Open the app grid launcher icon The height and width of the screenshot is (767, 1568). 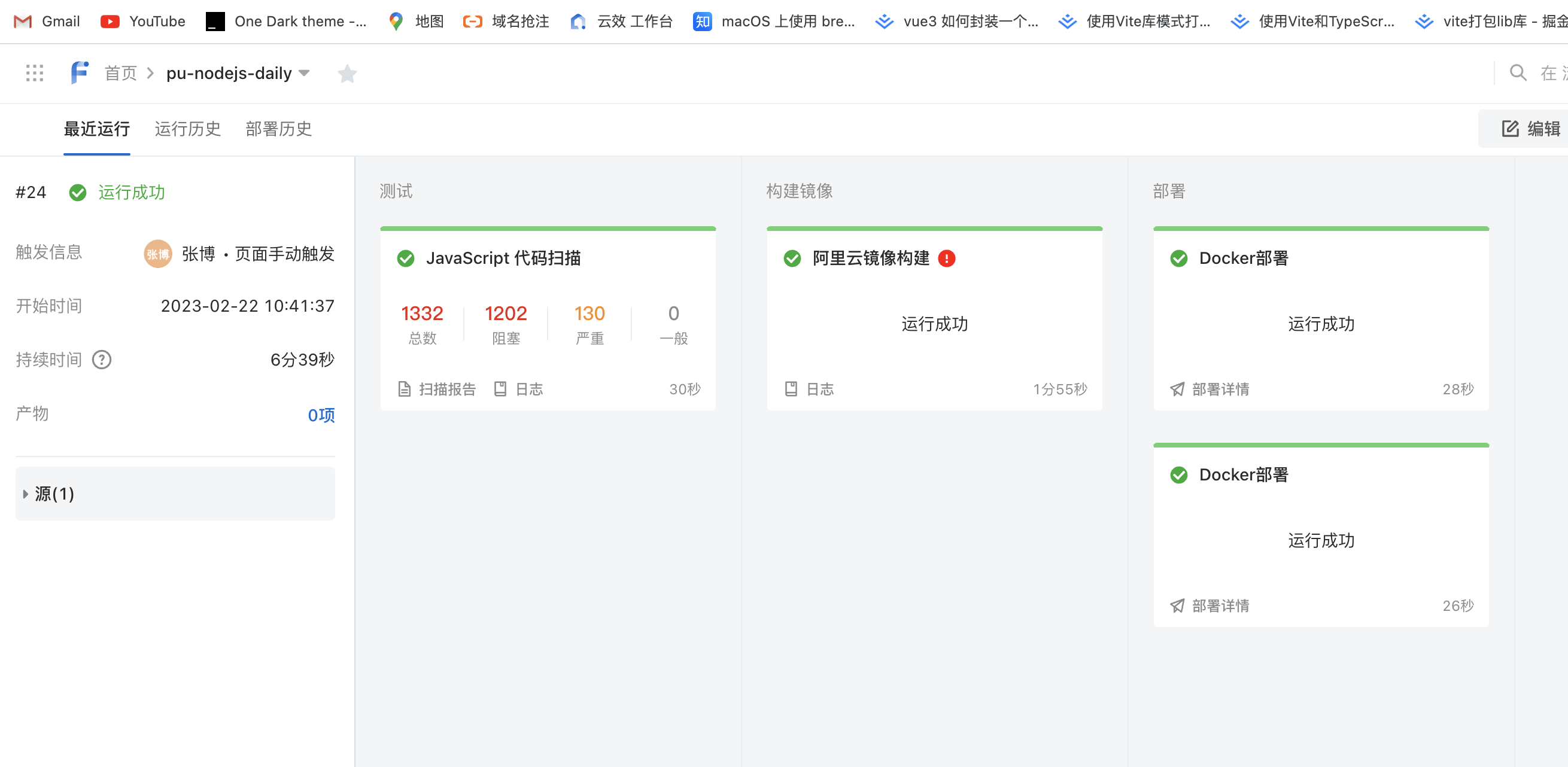tap(35, 73)
